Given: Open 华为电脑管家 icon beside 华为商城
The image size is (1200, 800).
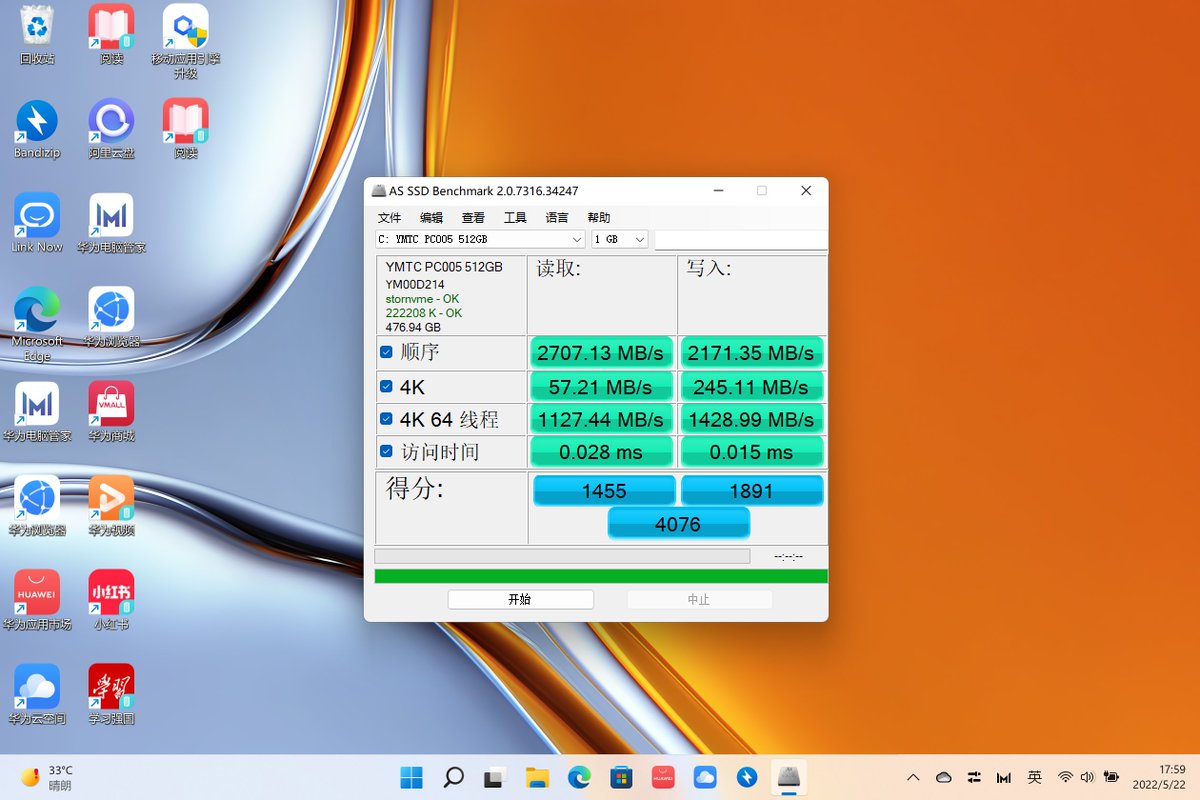Looking at the screenshot, I should click(x=37, y=411).
